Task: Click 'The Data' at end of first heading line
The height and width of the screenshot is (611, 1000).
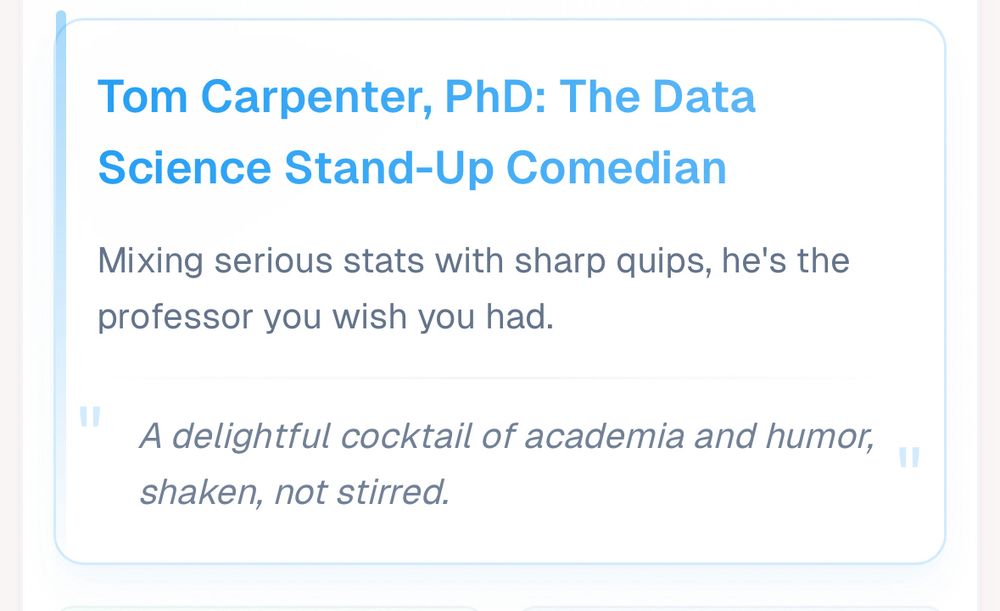Action: point(657,98)
